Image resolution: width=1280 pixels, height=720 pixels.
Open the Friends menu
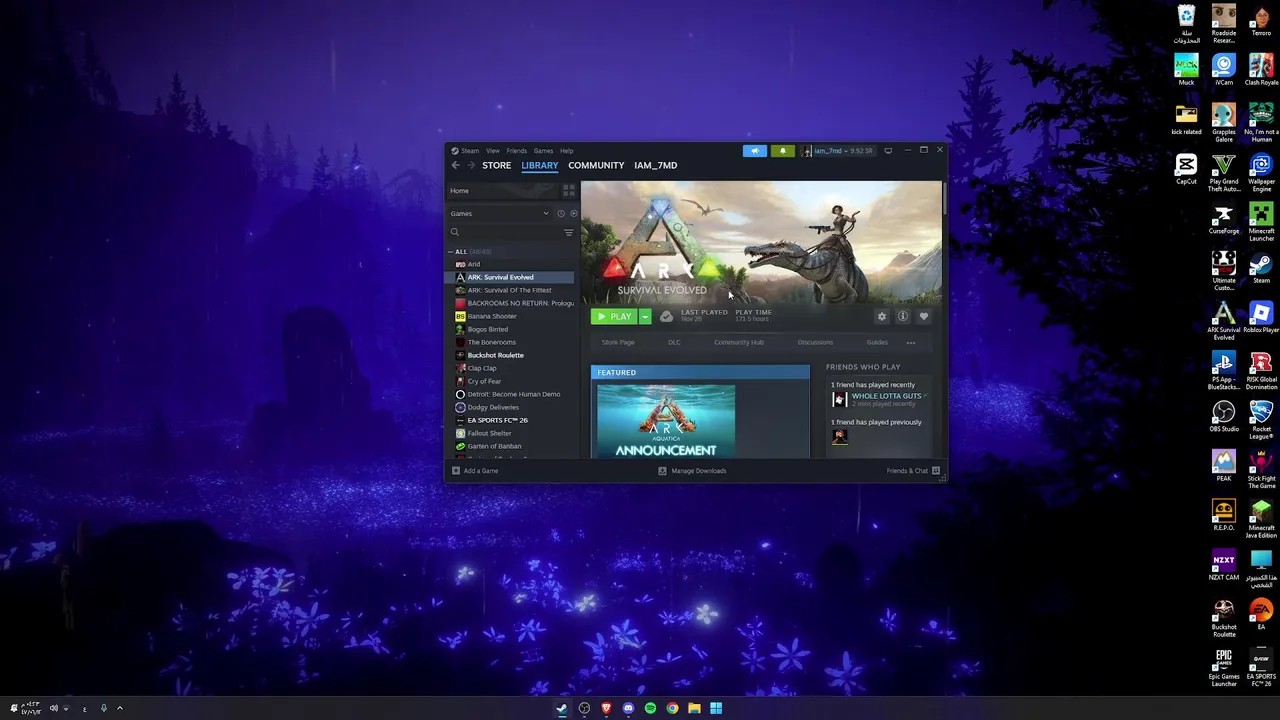pyautogui.click(x=516, y=151)
